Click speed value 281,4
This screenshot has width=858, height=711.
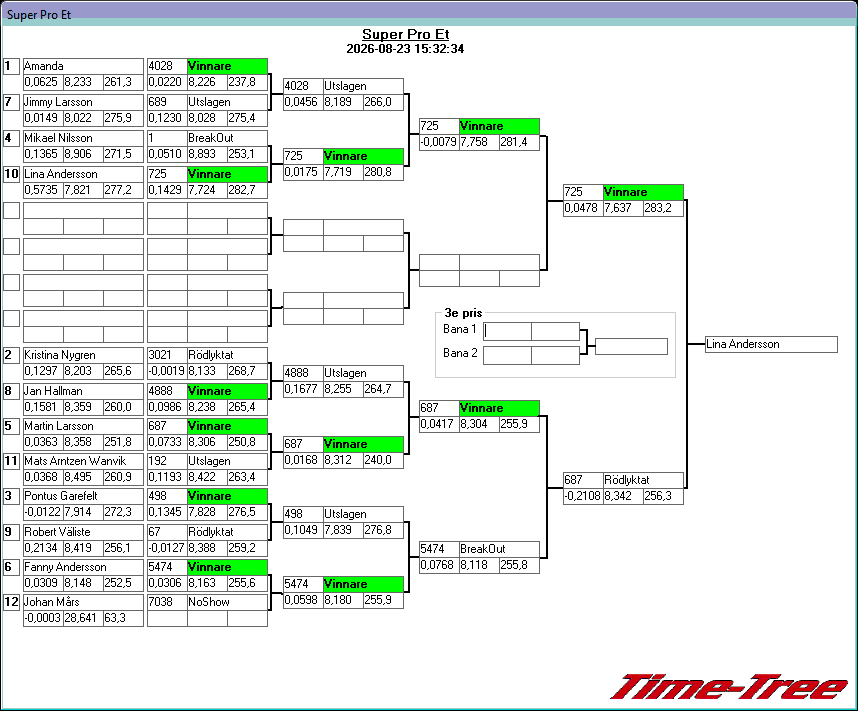click(519, 142)
